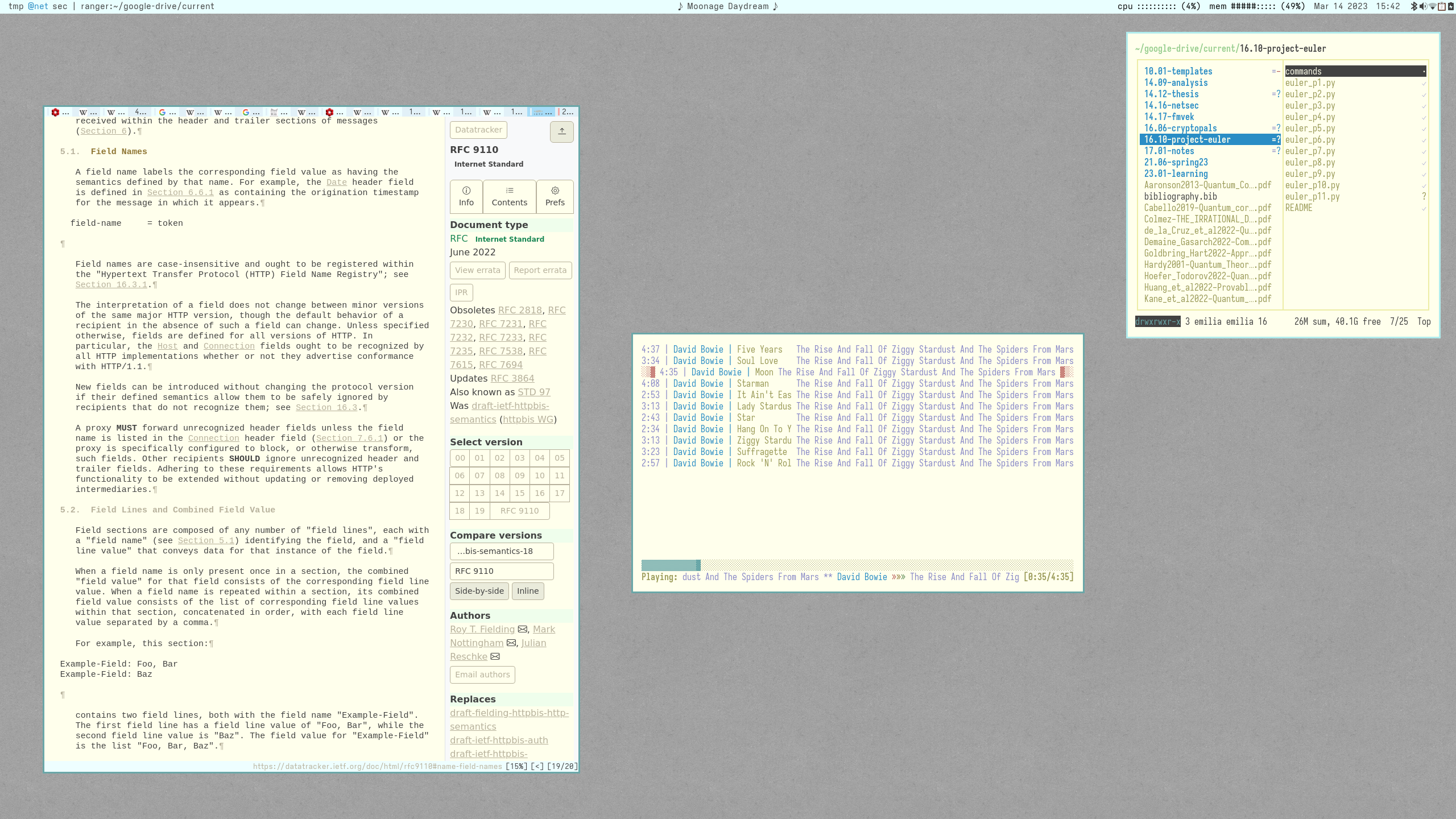Select draft version 07
This screenshot has height=819, width=1456.
tap(479, 475)
